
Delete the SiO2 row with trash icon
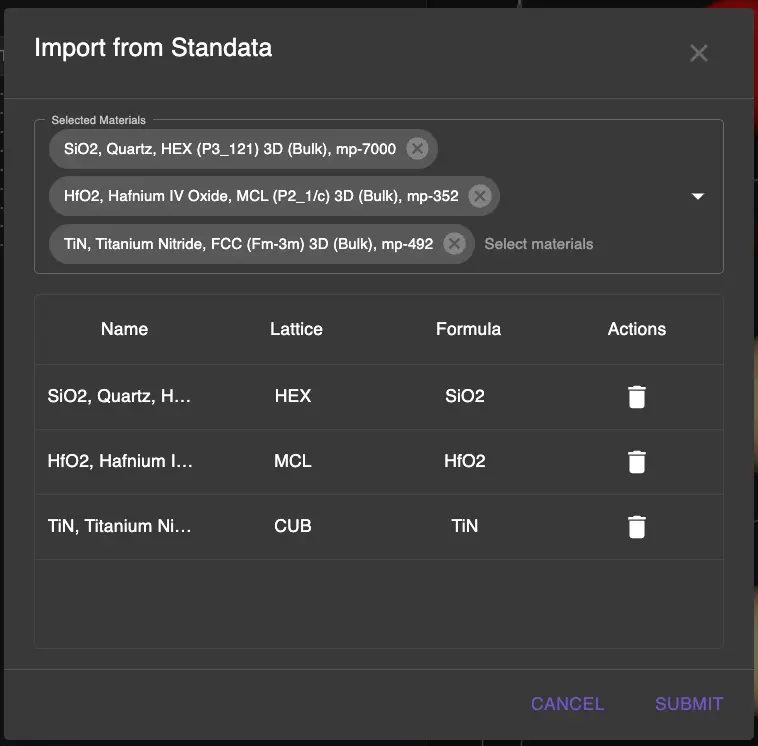click(x=636, y=397)
